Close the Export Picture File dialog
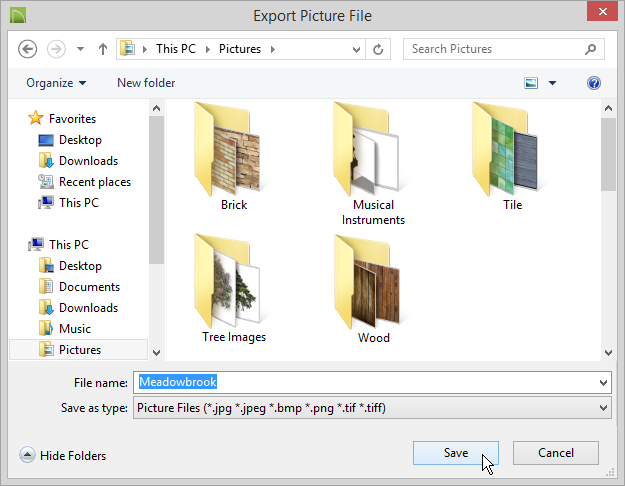The width and height of the screenshot is (625, 486). 602,11
